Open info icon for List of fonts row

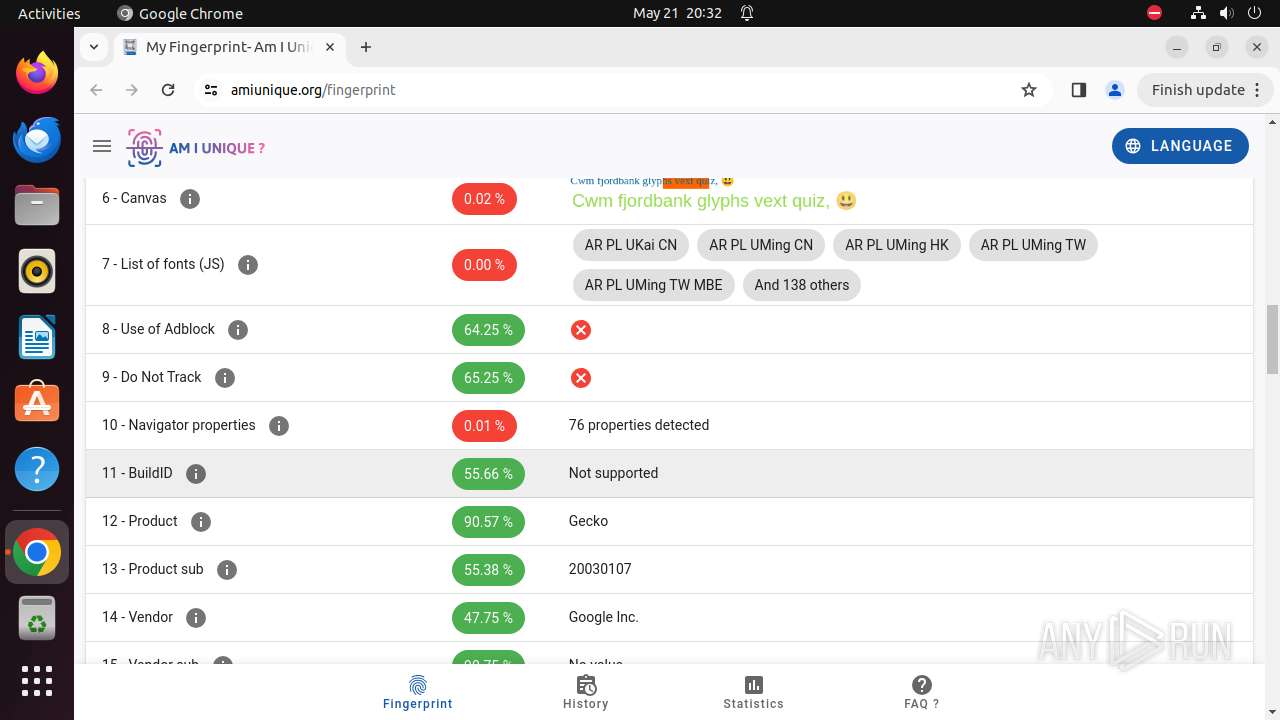click(x=247, y=265)
